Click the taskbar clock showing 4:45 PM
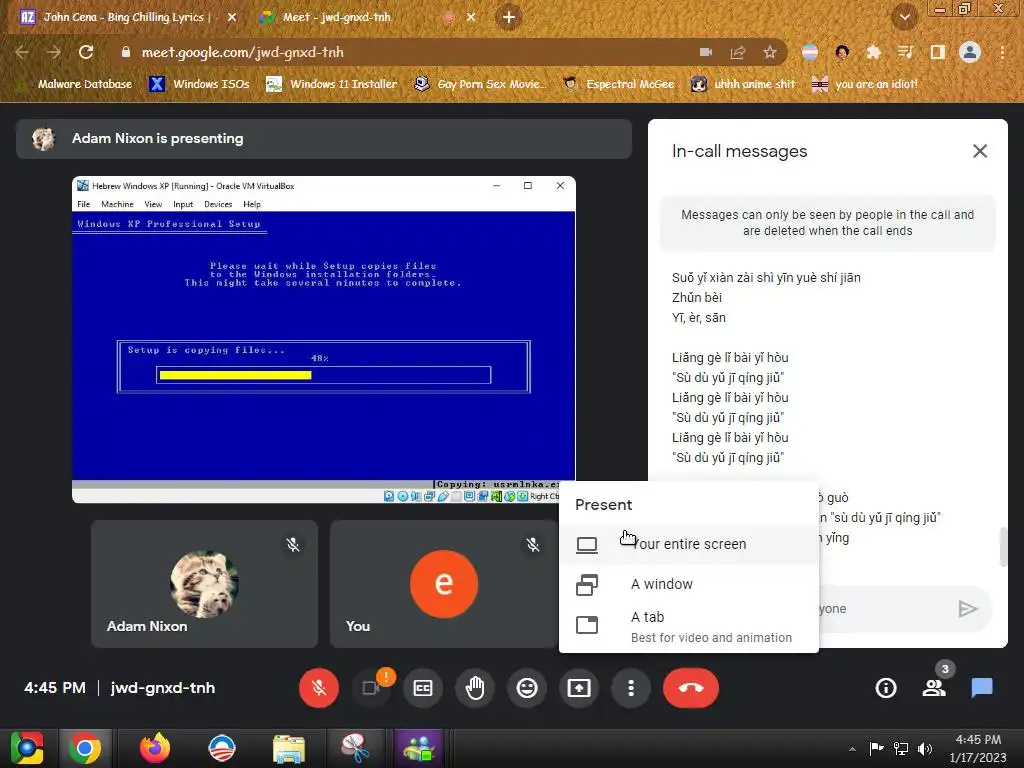The height and width of the screenshot is (768, 1024). [978, 748]
